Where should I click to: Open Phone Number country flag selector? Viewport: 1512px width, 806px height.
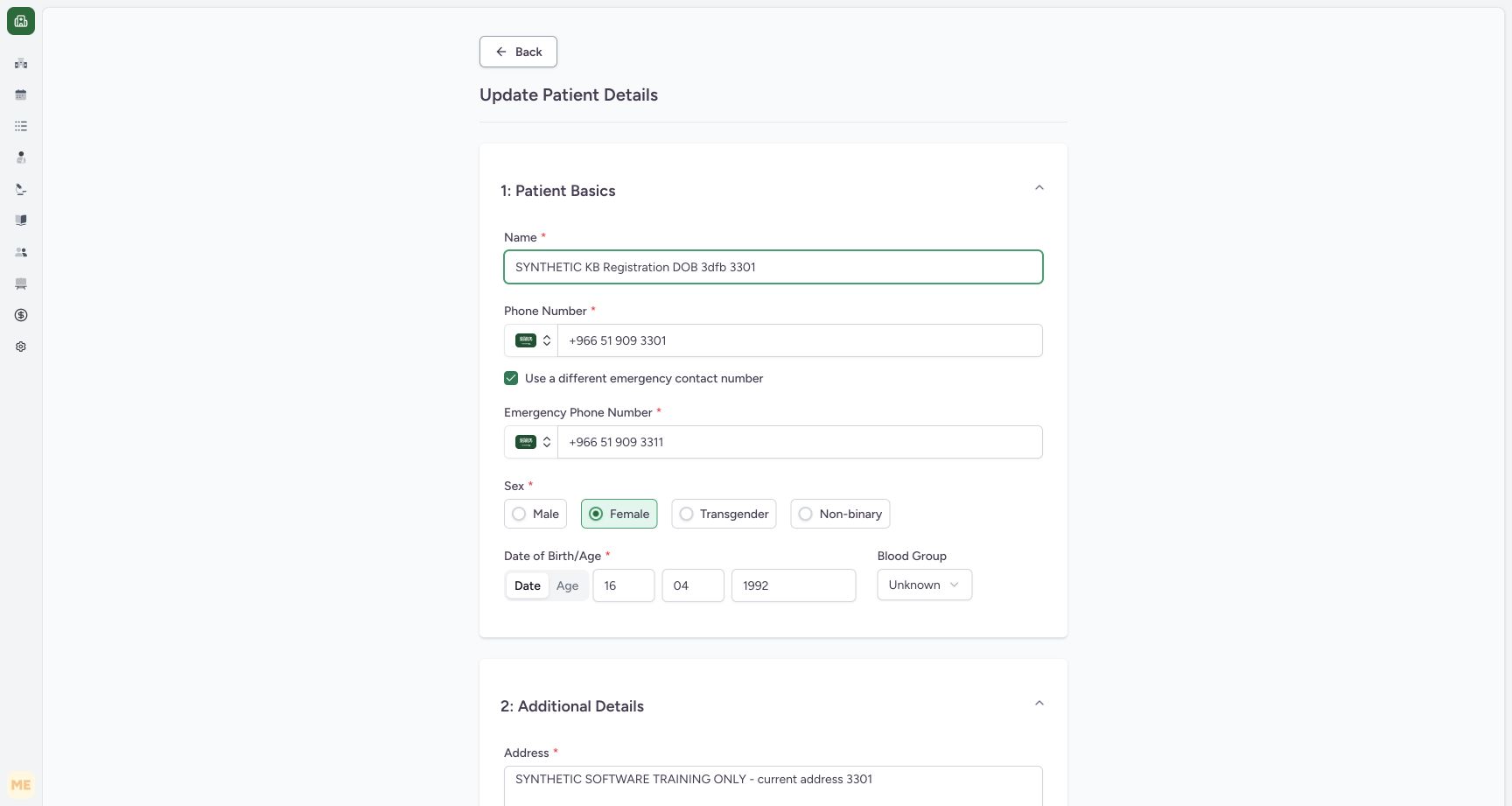[x=531, y=340]
